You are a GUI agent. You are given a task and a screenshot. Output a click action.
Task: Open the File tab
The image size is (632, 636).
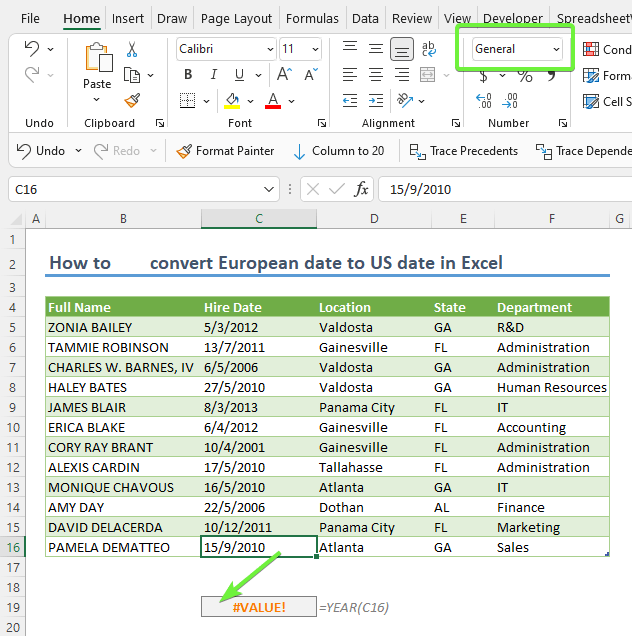30,18
